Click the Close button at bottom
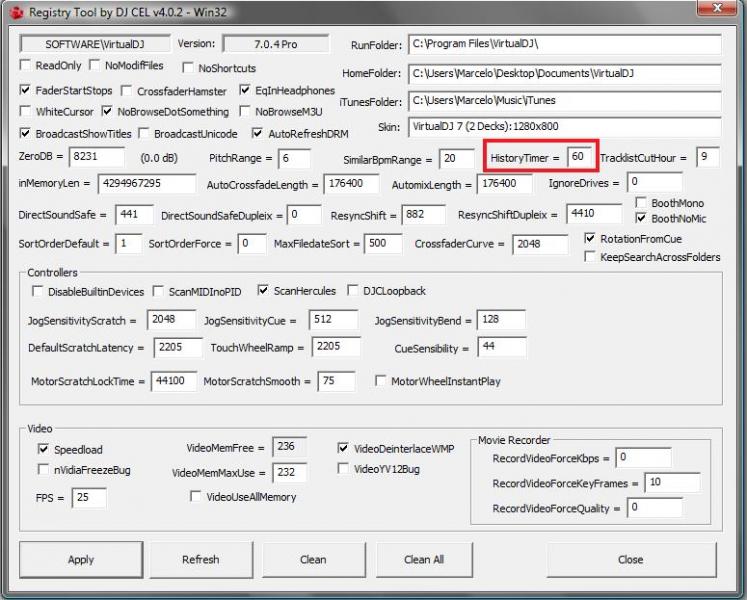The height and width of the screenshot is (600, 747). click(630, 559)
